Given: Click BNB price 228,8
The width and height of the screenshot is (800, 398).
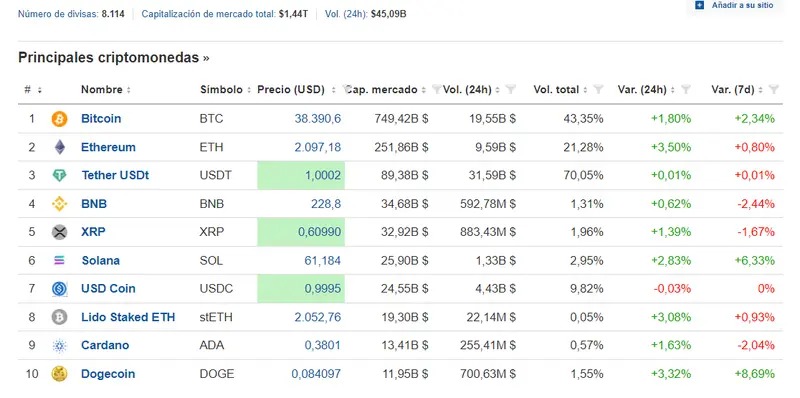Looking at the screenshot, I should (326, 204).
